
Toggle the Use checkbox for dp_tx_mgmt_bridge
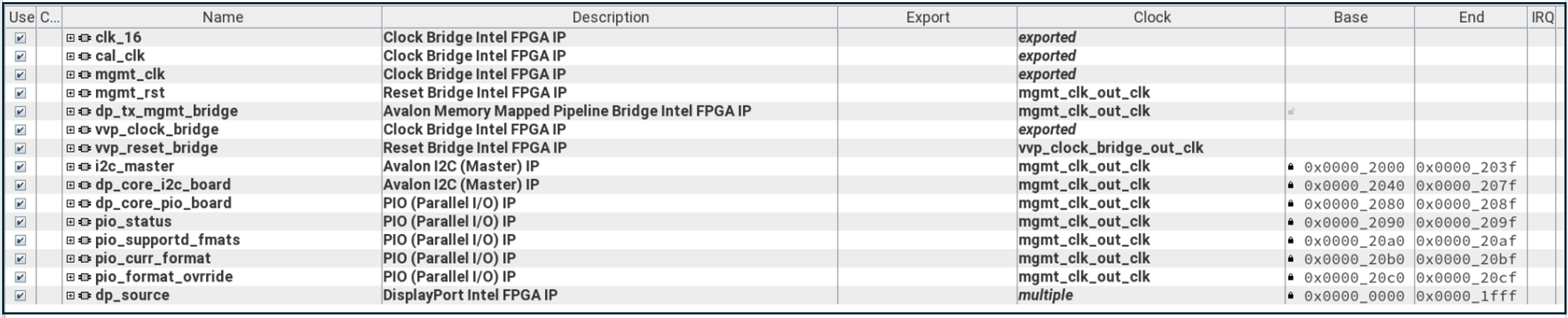tap(21, 112)
